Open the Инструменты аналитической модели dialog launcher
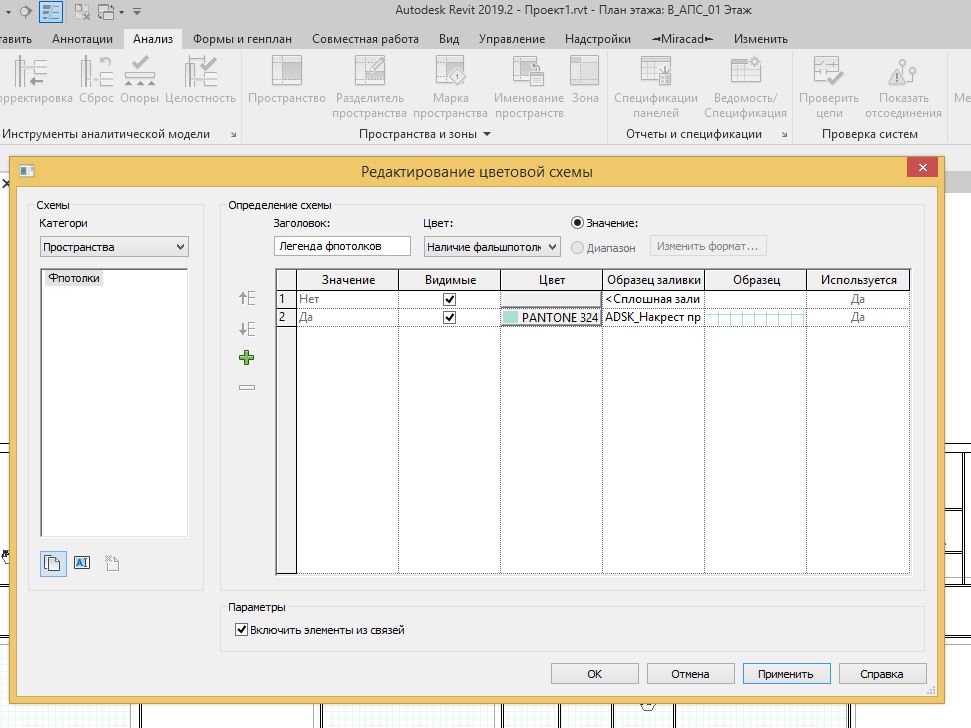 pyautogui.click(x=233, y=134)
